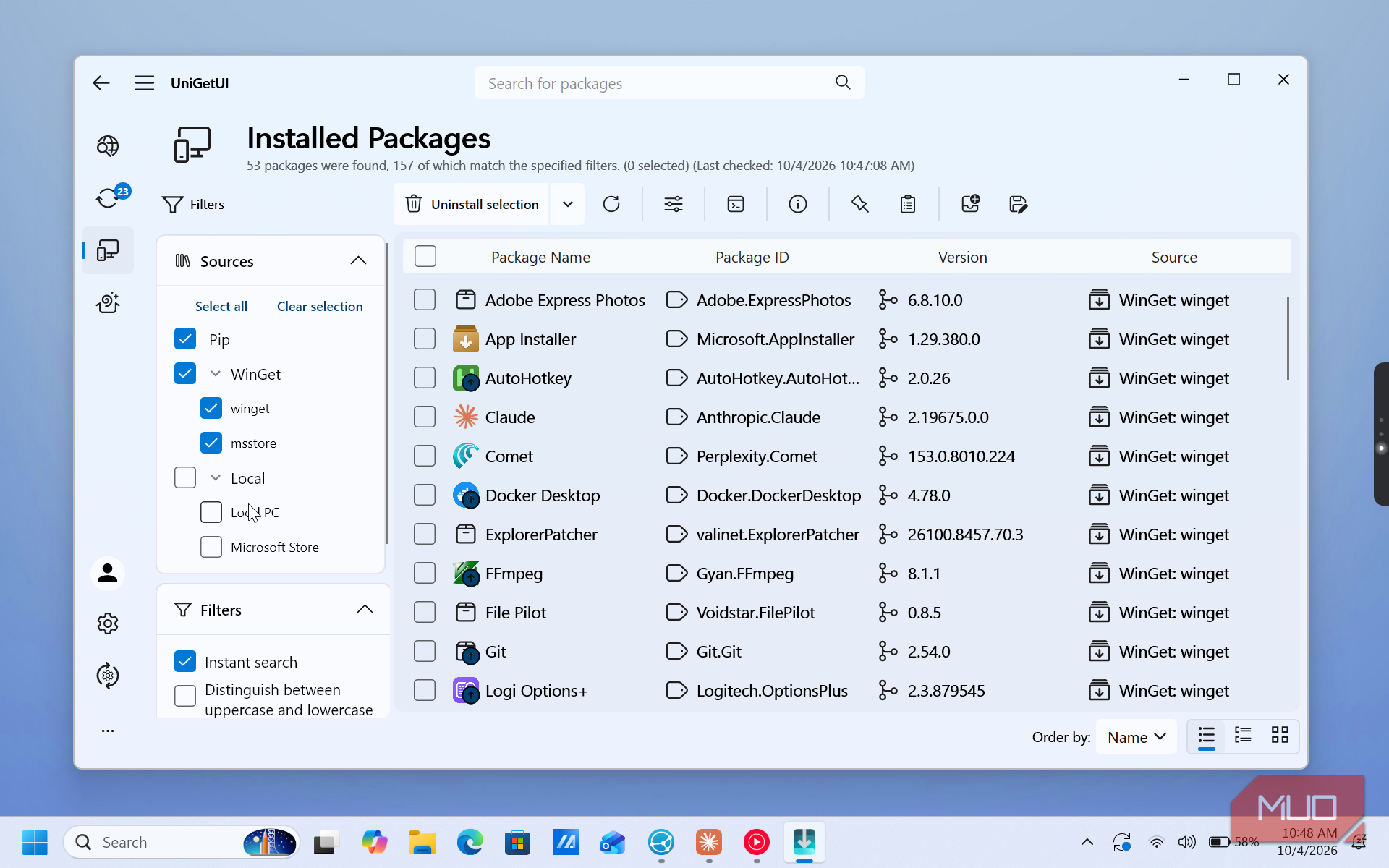
Task: Collapse the Local source tree node
Action: [216, 478]
